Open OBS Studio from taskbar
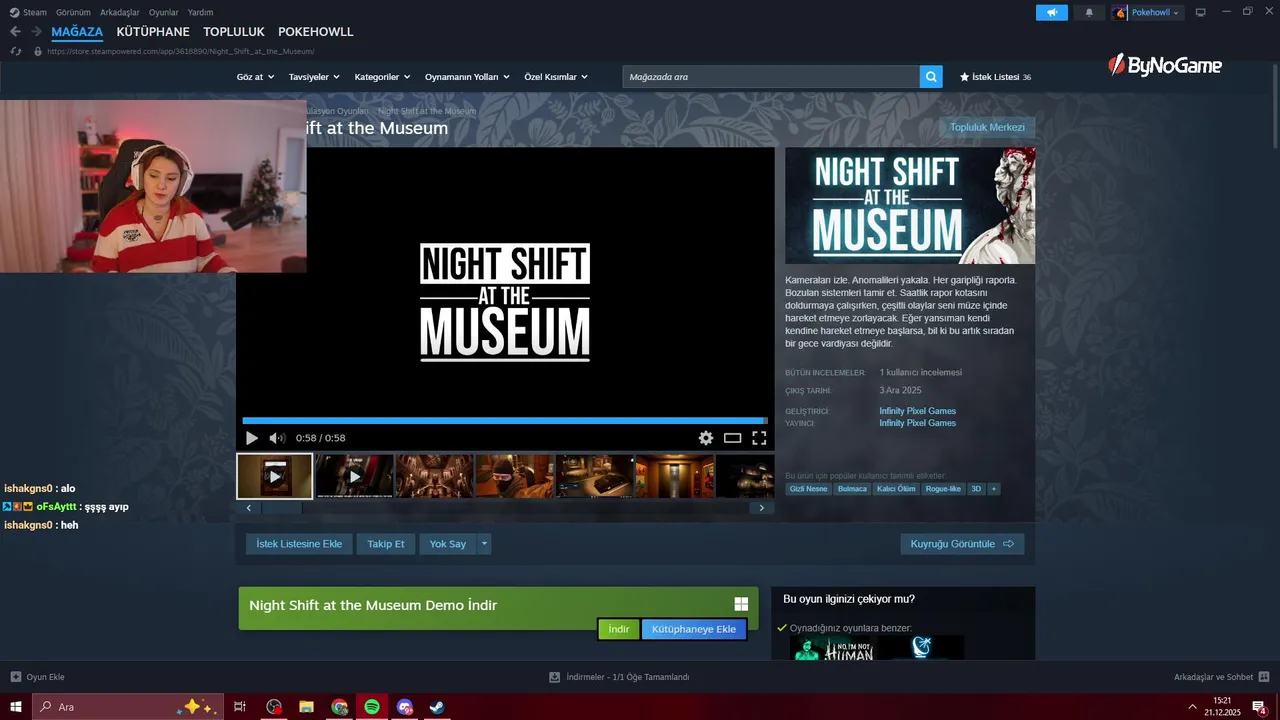1280x720 pixels. (274, 707)
